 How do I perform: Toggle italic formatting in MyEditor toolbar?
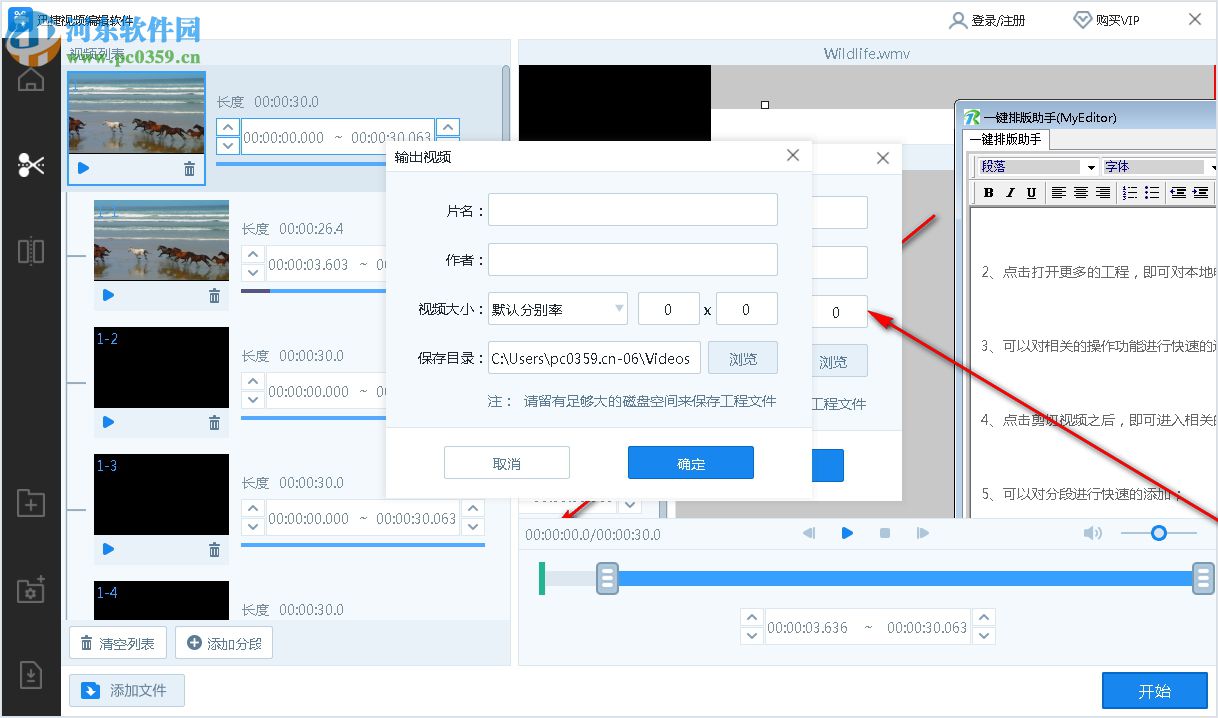click(1010, 192)
